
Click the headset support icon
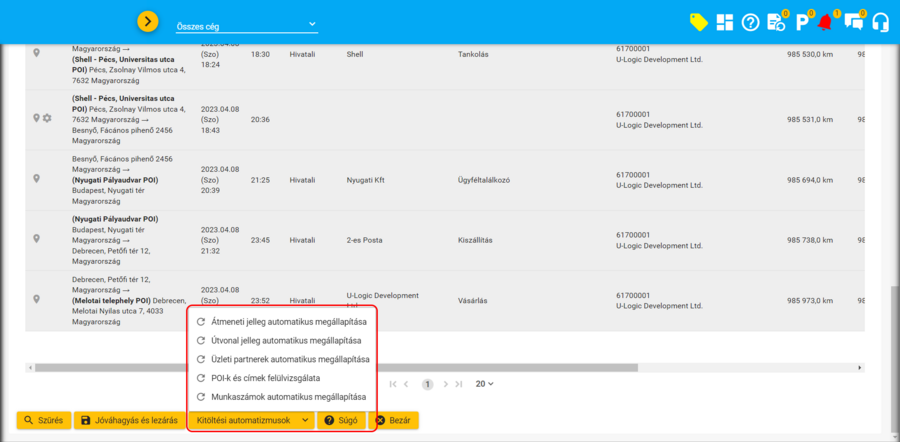tap(880, 22)
